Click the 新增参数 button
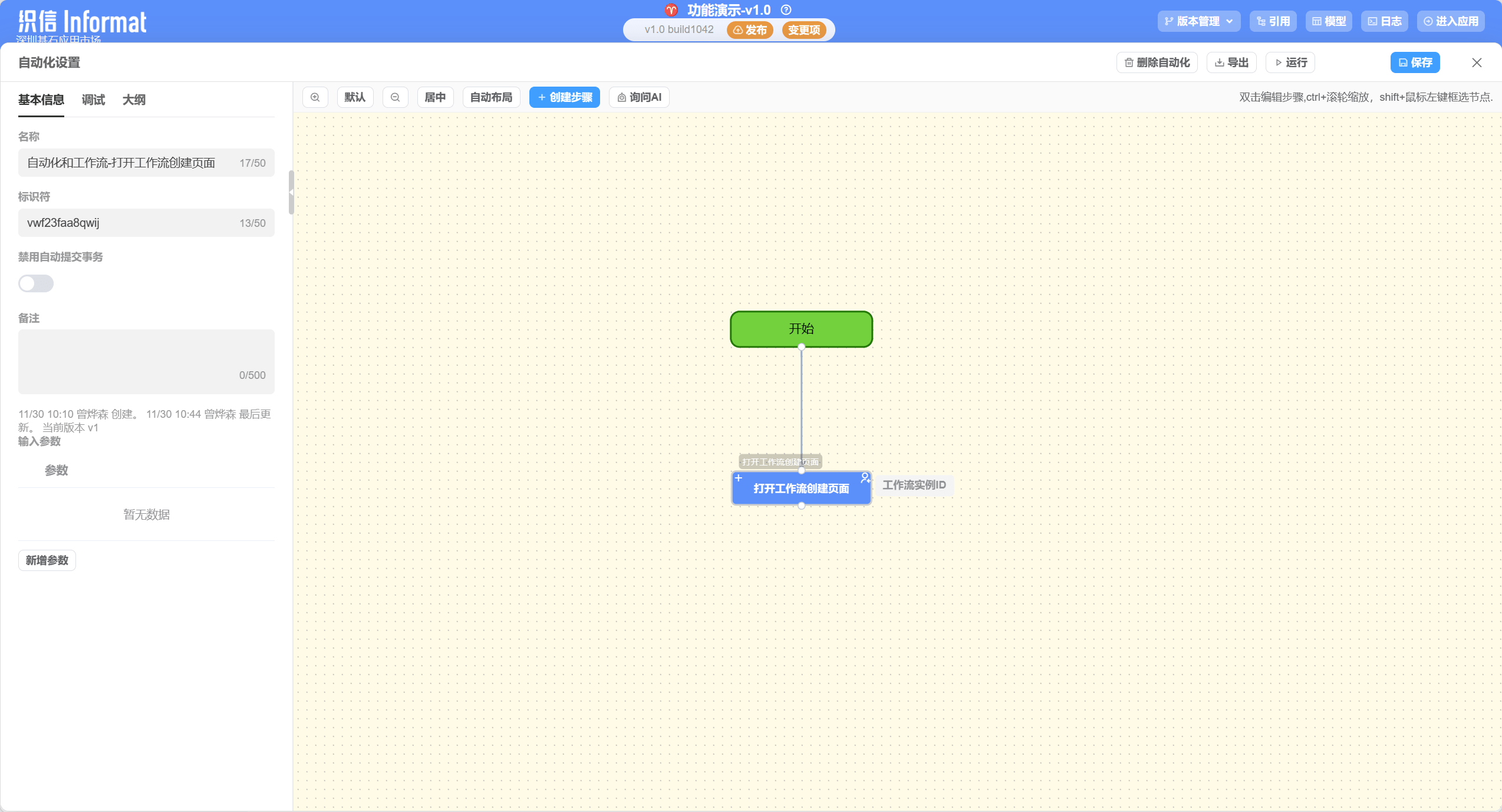 (x=47, y=560)
